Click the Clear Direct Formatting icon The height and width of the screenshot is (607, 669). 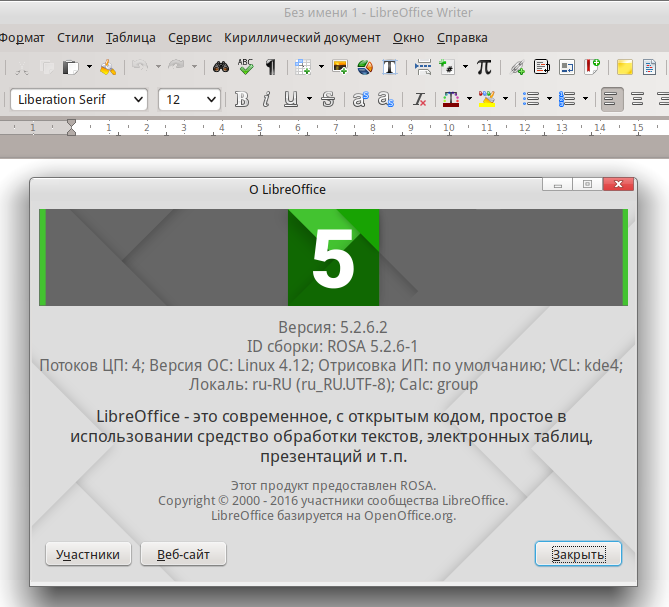coord(419,99)
